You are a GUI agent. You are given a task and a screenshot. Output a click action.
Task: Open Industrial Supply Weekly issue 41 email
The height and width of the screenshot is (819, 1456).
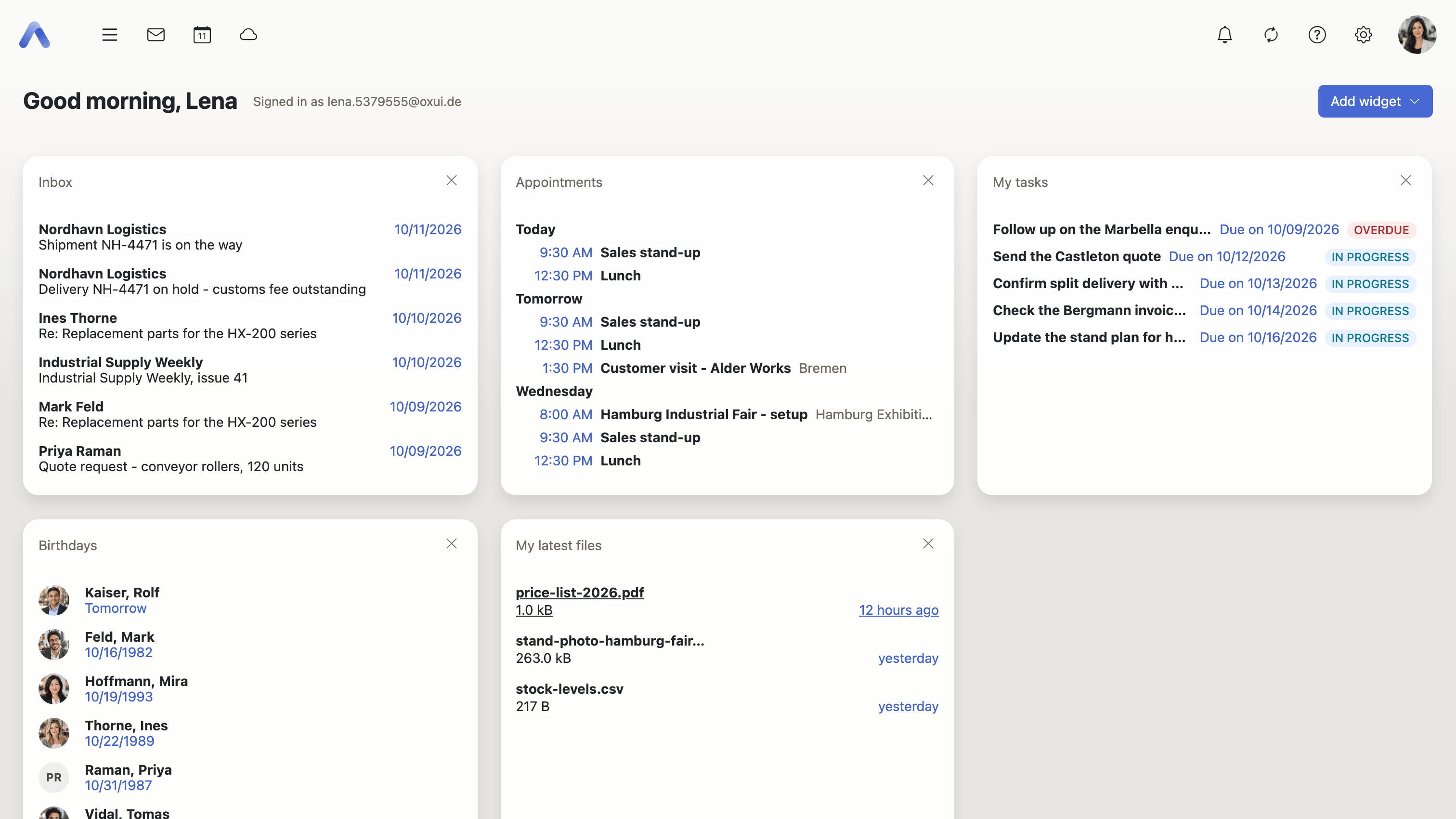[250, 370]
